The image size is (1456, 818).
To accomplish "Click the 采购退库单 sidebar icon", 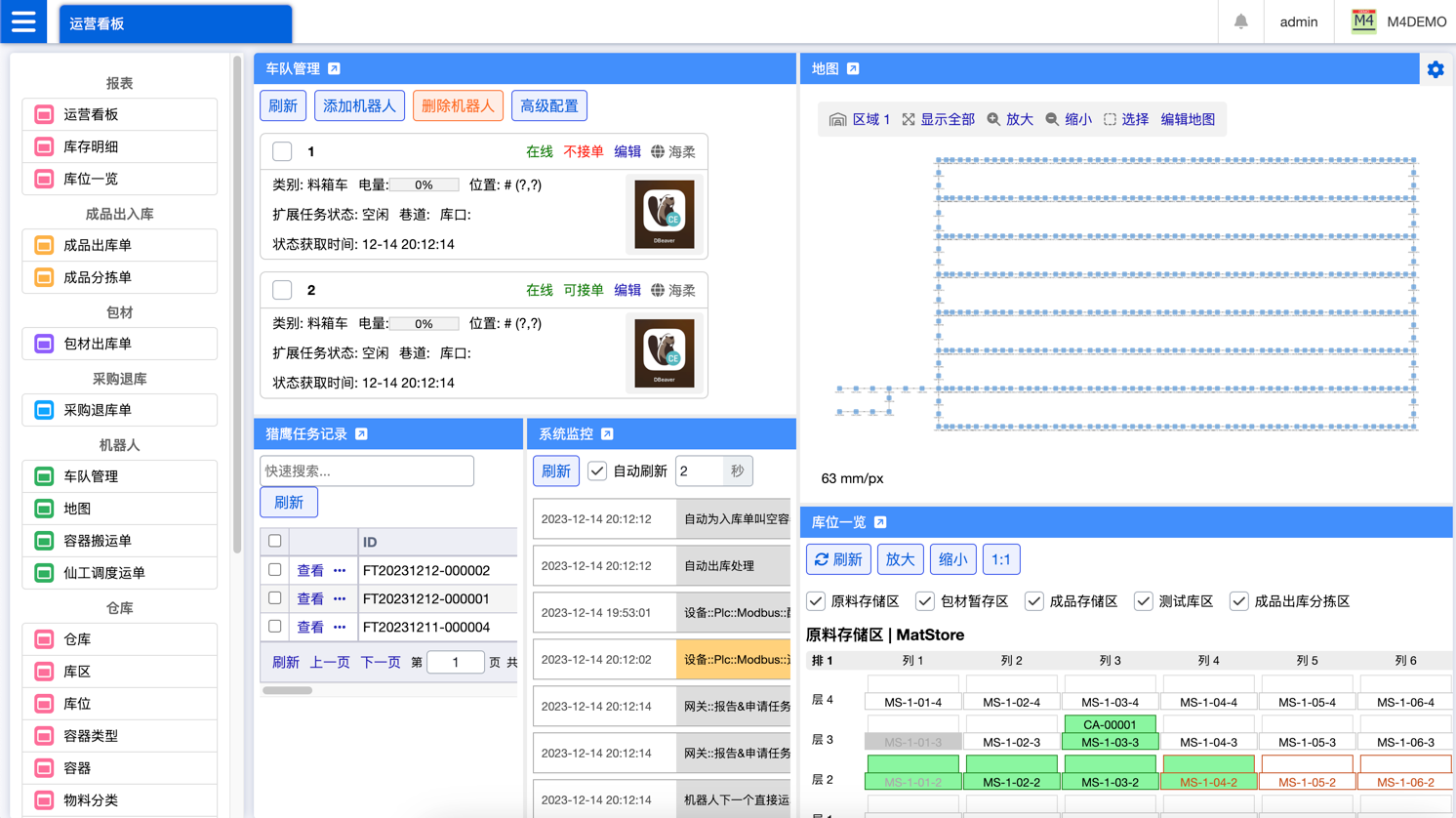I will pos(44,410).
